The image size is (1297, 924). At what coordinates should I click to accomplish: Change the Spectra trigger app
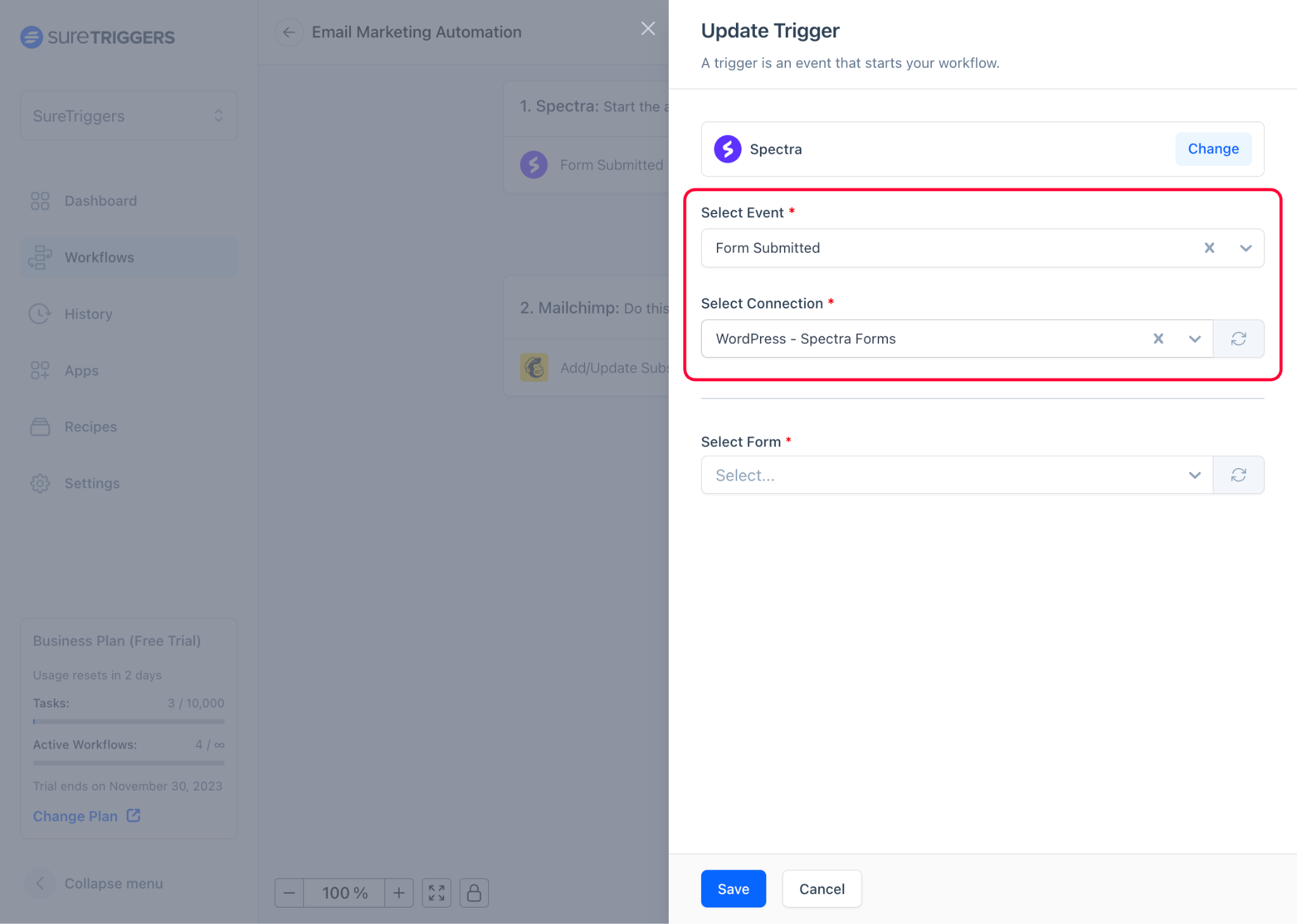pos(1213,149)
